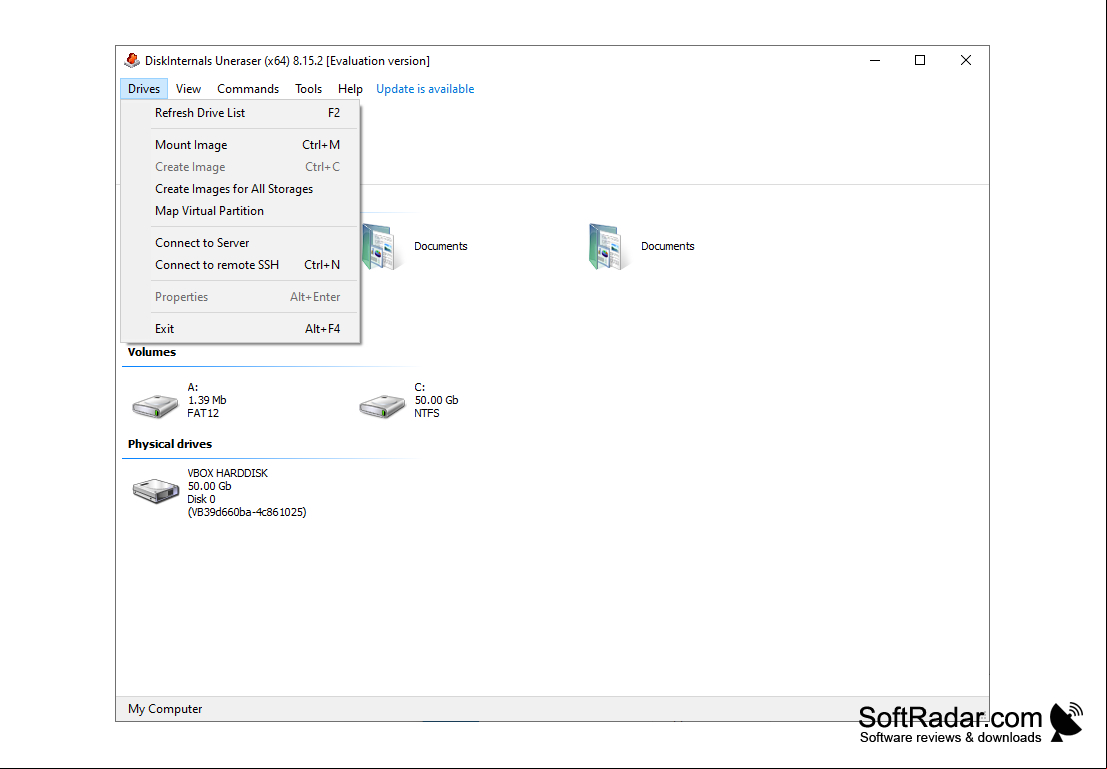Open the Help menu

click(350, 89)
